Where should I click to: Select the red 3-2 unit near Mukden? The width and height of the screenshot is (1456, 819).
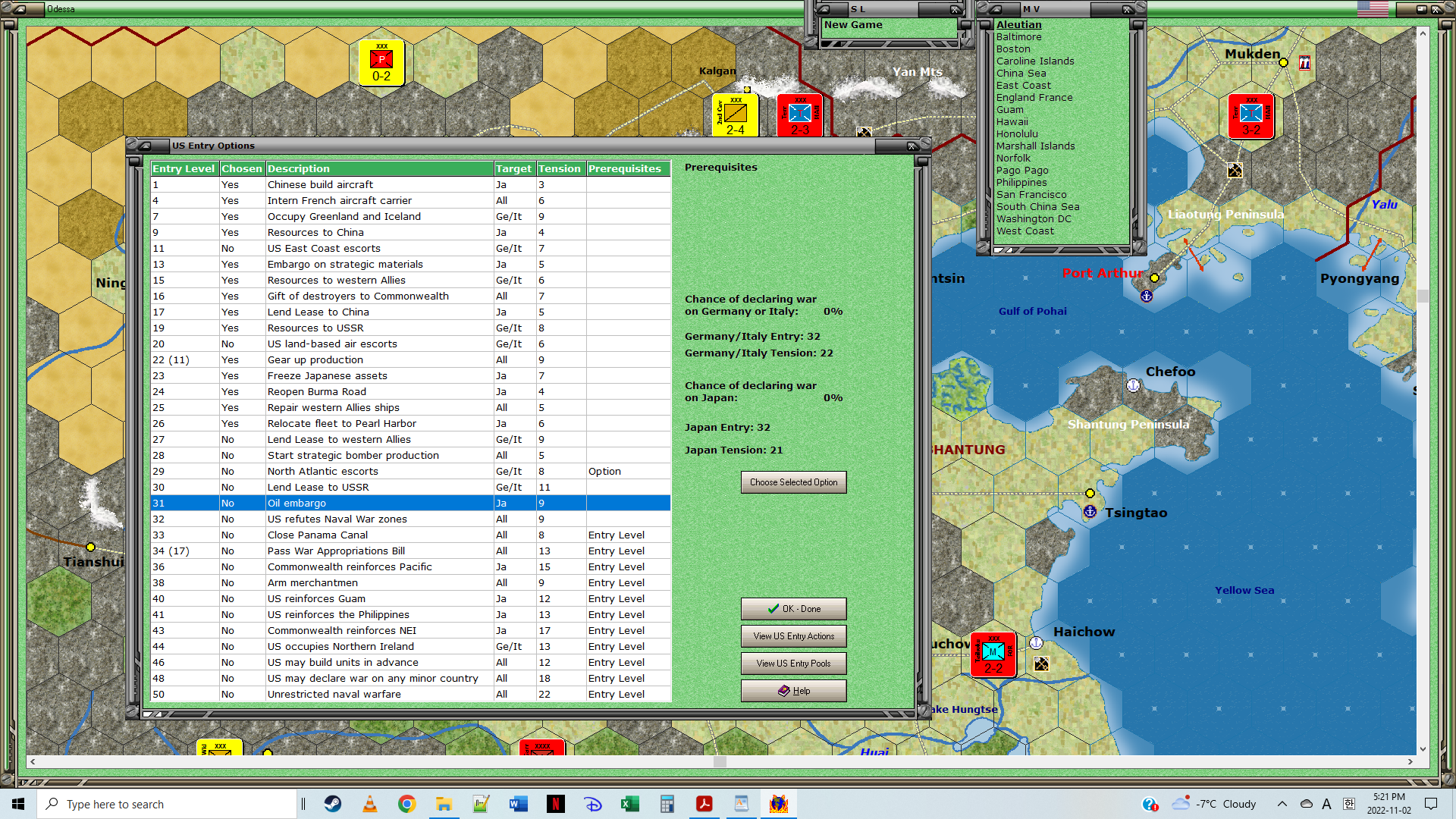(x=1250, y=116)
